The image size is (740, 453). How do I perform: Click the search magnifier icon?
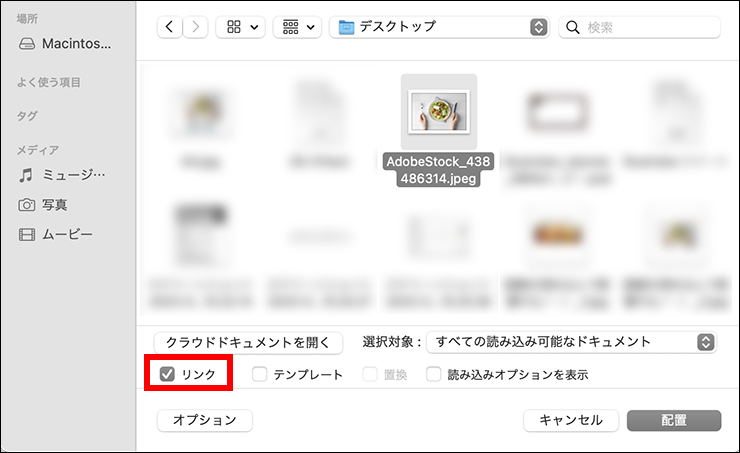coord(572,27)
